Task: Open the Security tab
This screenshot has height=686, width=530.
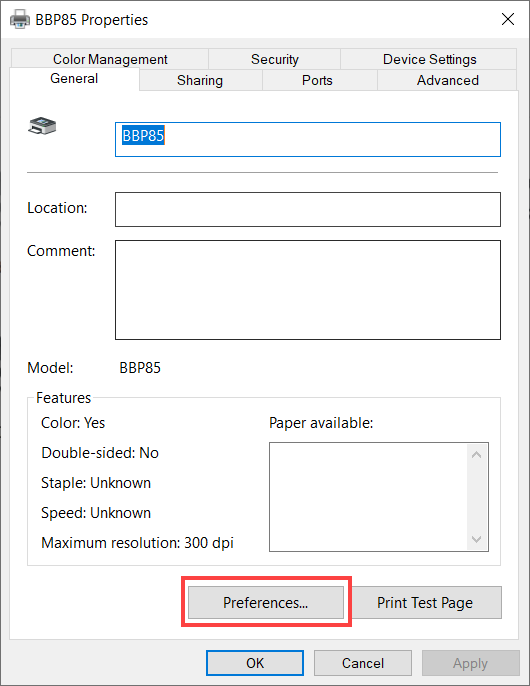Action: coord(275,59)
